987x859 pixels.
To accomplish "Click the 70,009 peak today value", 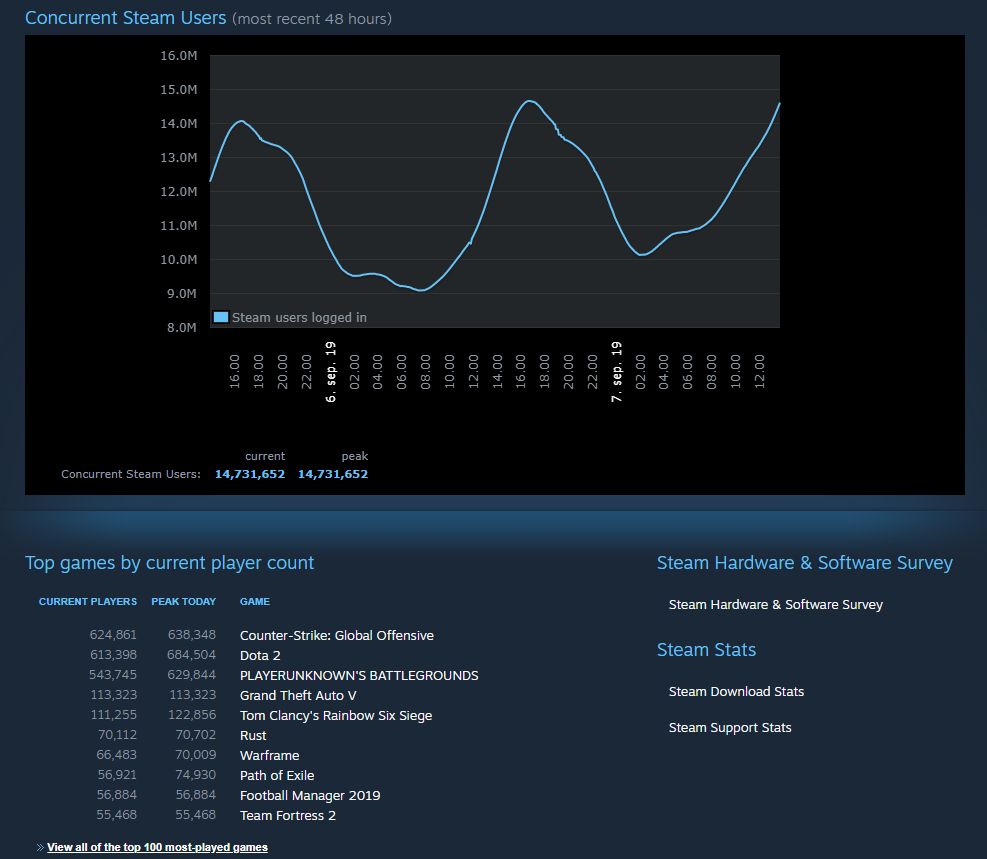I will [x=196, y=755].
